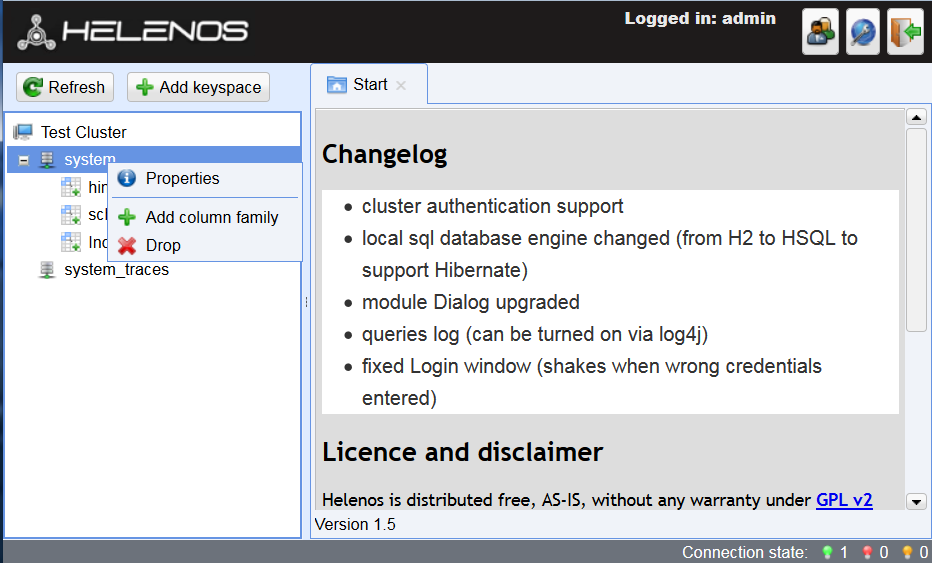Viewport: 932px width, 563px height.
Task: Click the column family icon beside 'hin'
Action: 71,187
